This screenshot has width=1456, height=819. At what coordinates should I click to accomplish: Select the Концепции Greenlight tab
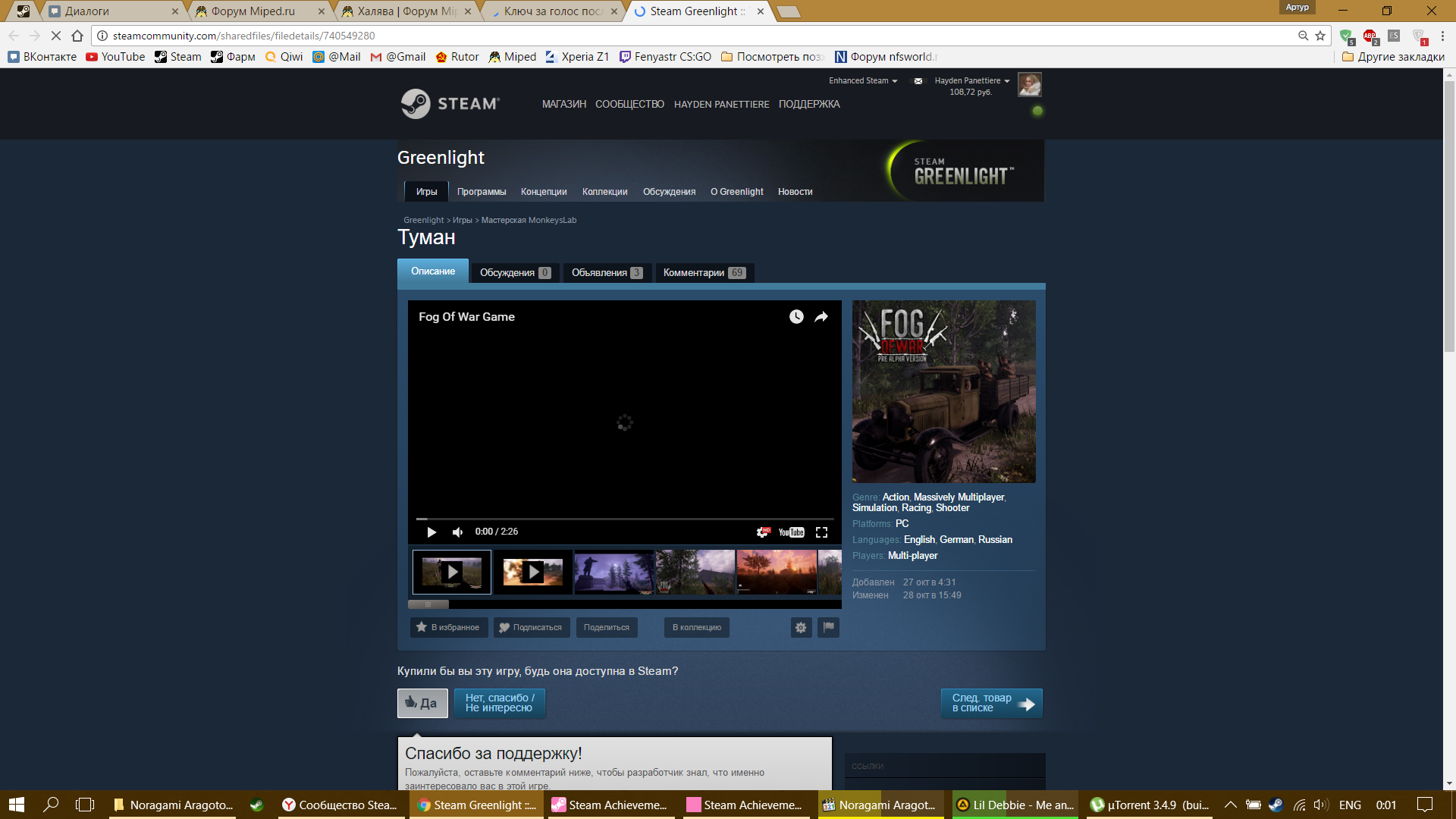[544, 192]
